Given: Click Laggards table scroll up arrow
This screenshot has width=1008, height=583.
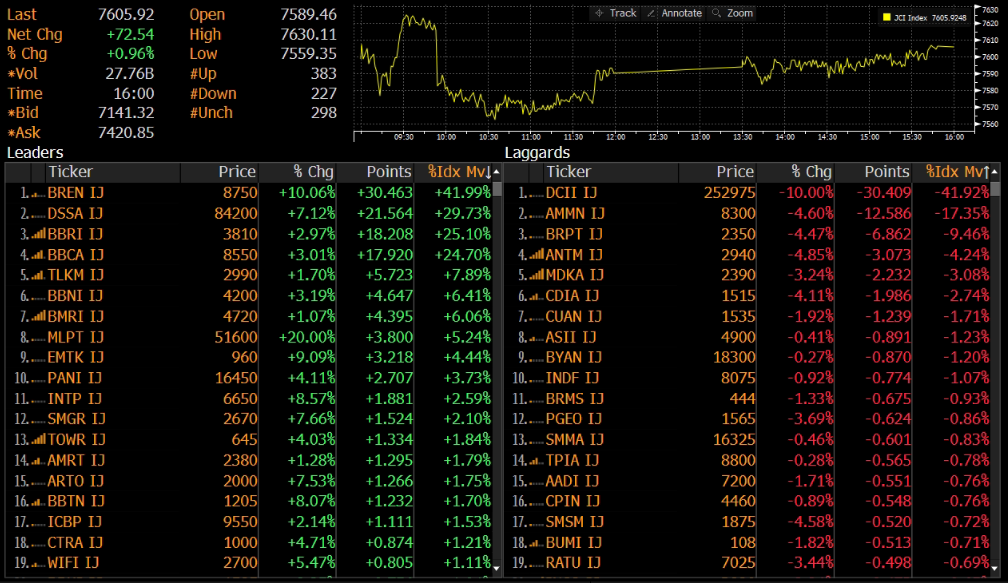Looking at the screenshot, I should pyautogui.click(x=994, y=172).
